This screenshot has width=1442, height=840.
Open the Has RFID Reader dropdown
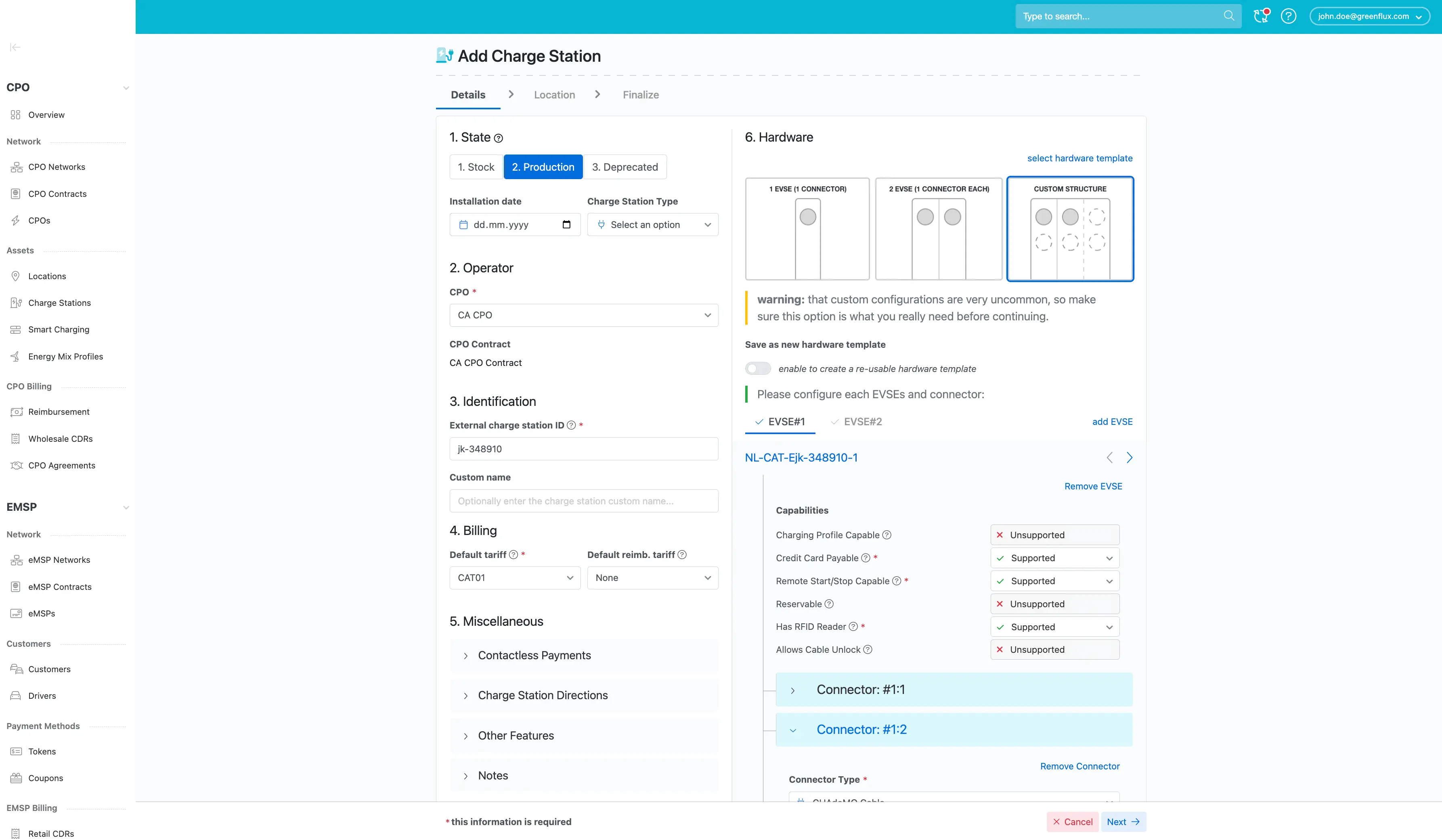pyautogui.click(x=1054, y=627)
